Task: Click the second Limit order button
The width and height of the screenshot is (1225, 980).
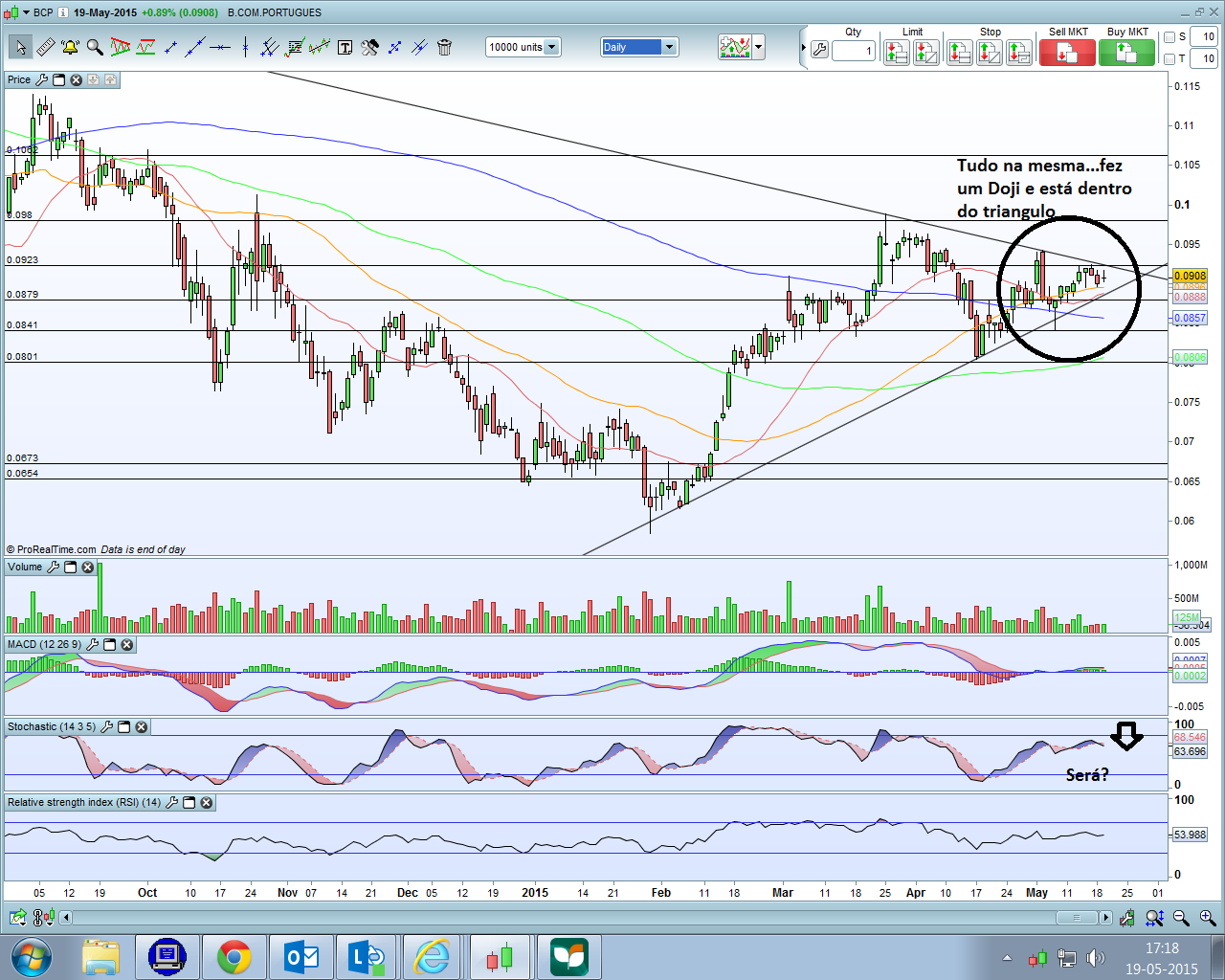Action: click(x=926, y=53)
